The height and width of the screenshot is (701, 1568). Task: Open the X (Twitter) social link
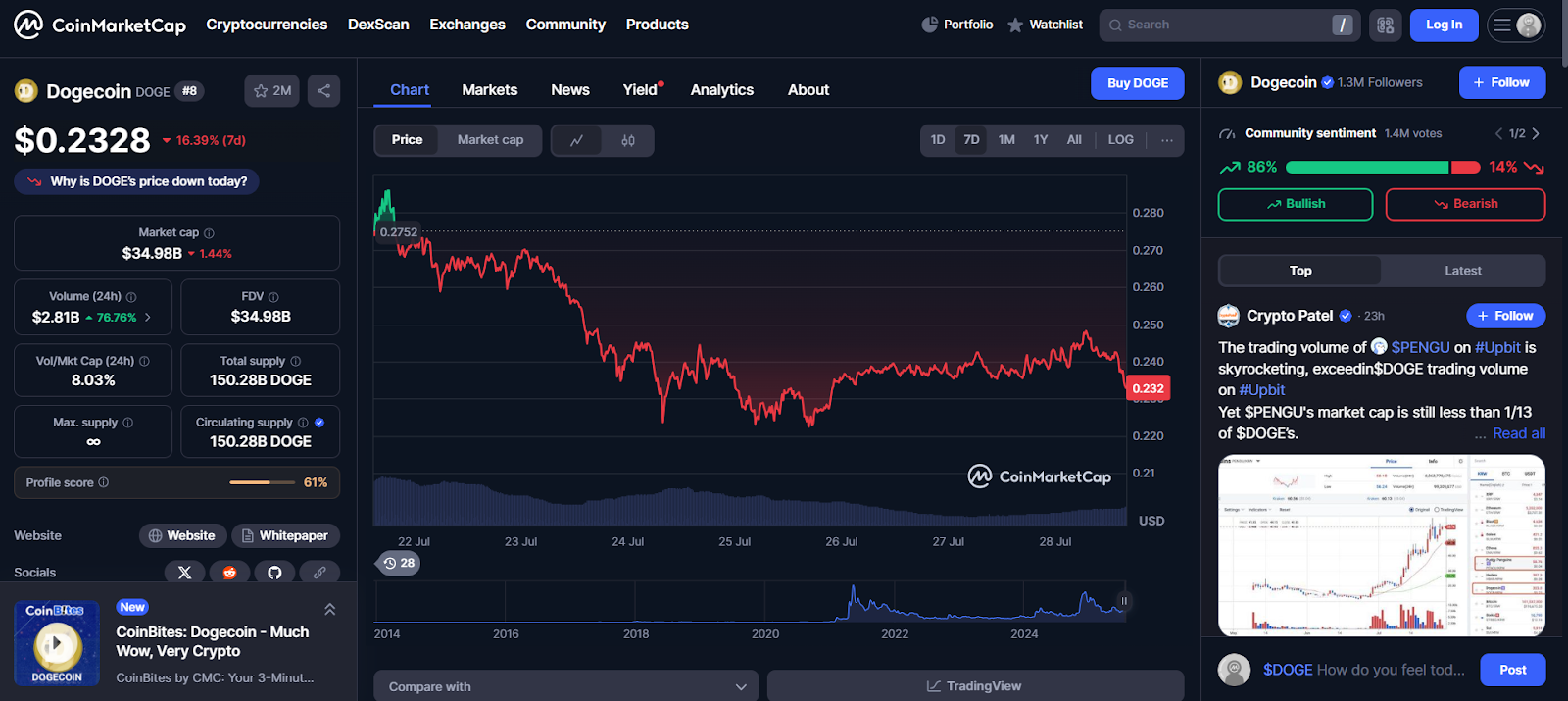coord(184,573)
